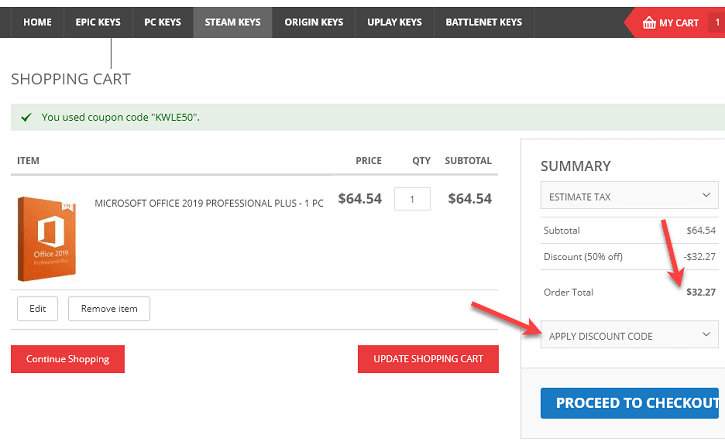The image size is (725, 445).
Task: Open the Office 2019 product thumbnail
Action: [x=47, y=239]
